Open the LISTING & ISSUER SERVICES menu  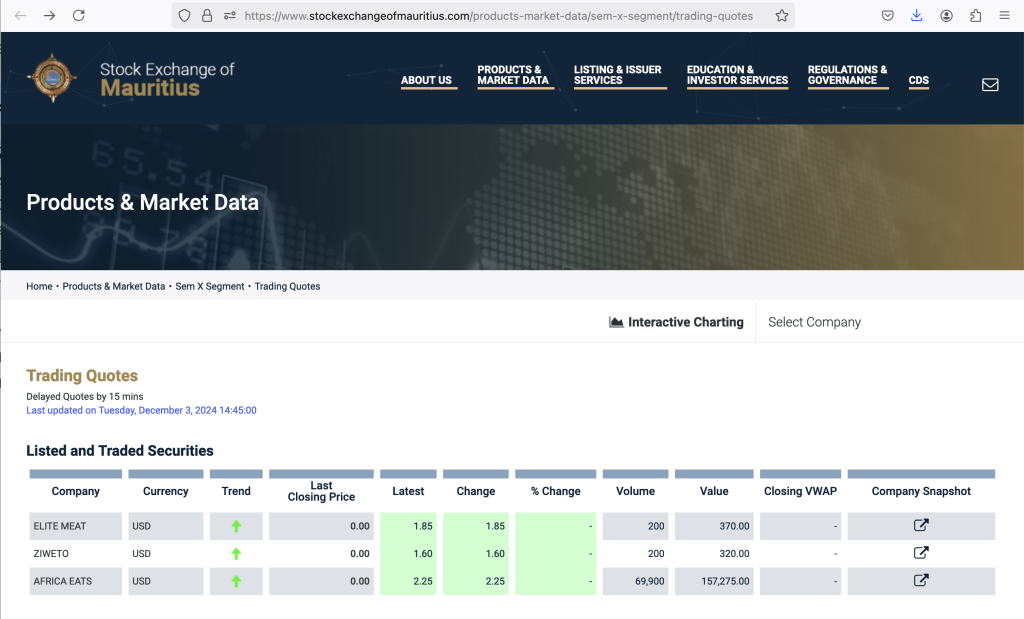pos(618,75)
